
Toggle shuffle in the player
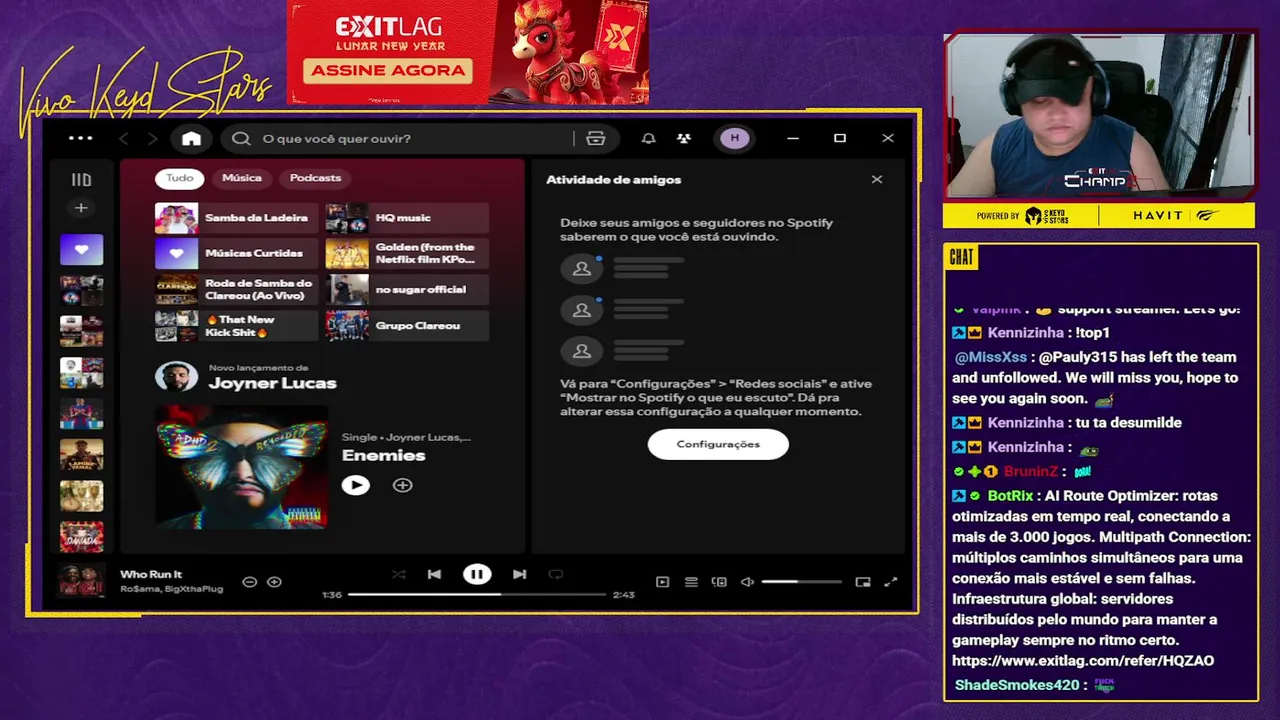click(x=399, y=574)
